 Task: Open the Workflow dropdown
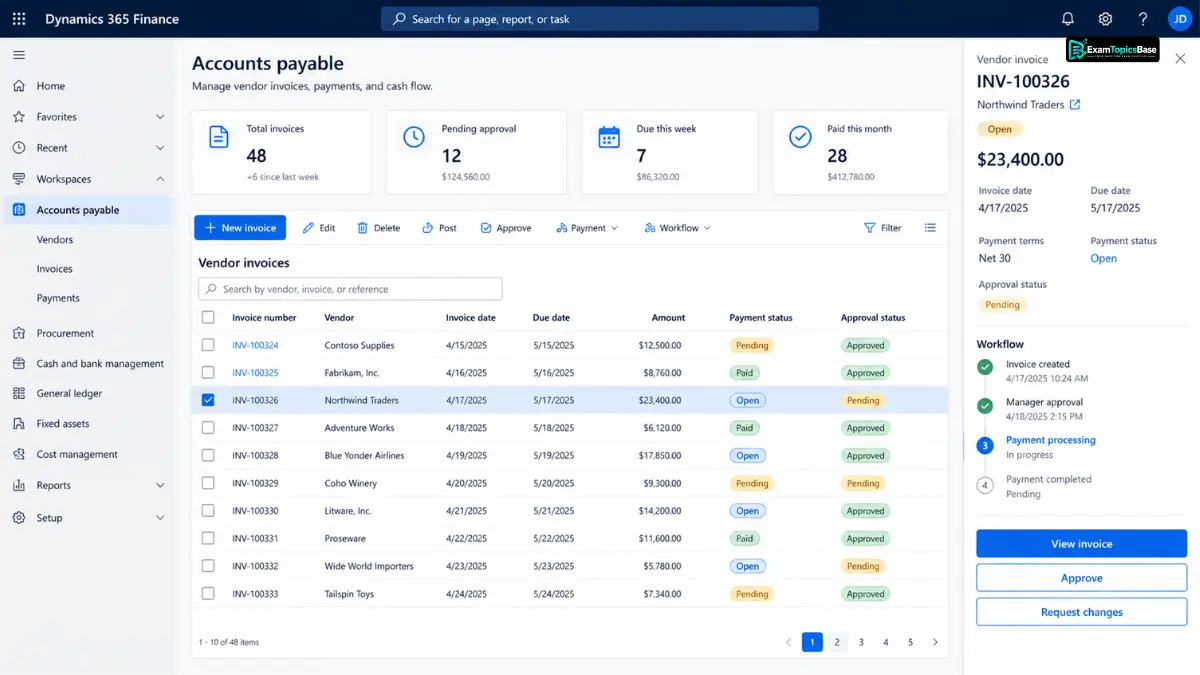677,228
